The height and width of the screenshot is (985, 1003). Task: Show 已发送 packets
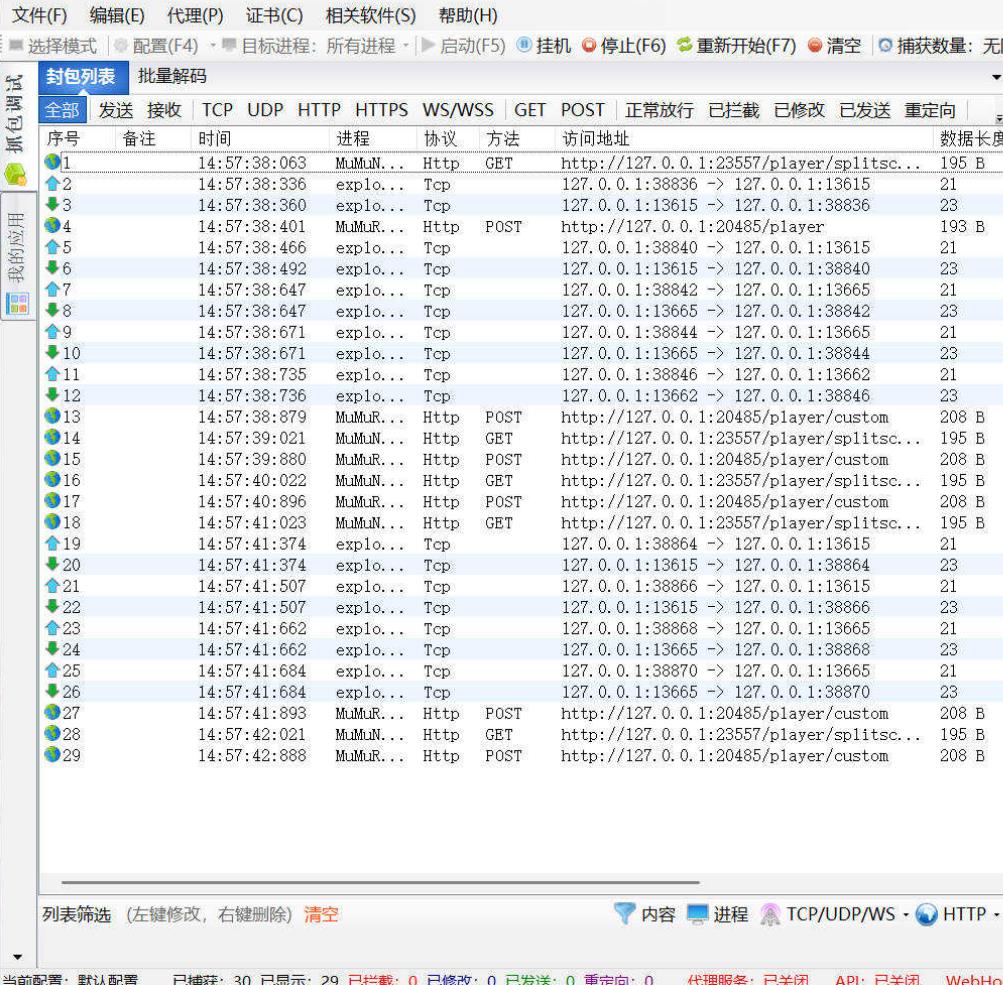click(x=865, y=110)
